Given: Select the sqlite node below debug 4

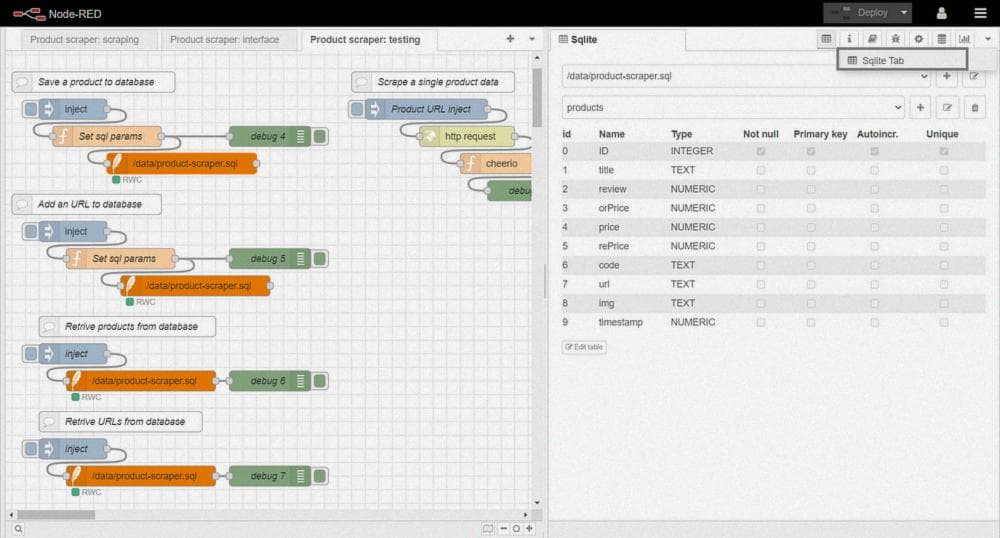Looking at the screenshot, I should click(x=182, y=164).
